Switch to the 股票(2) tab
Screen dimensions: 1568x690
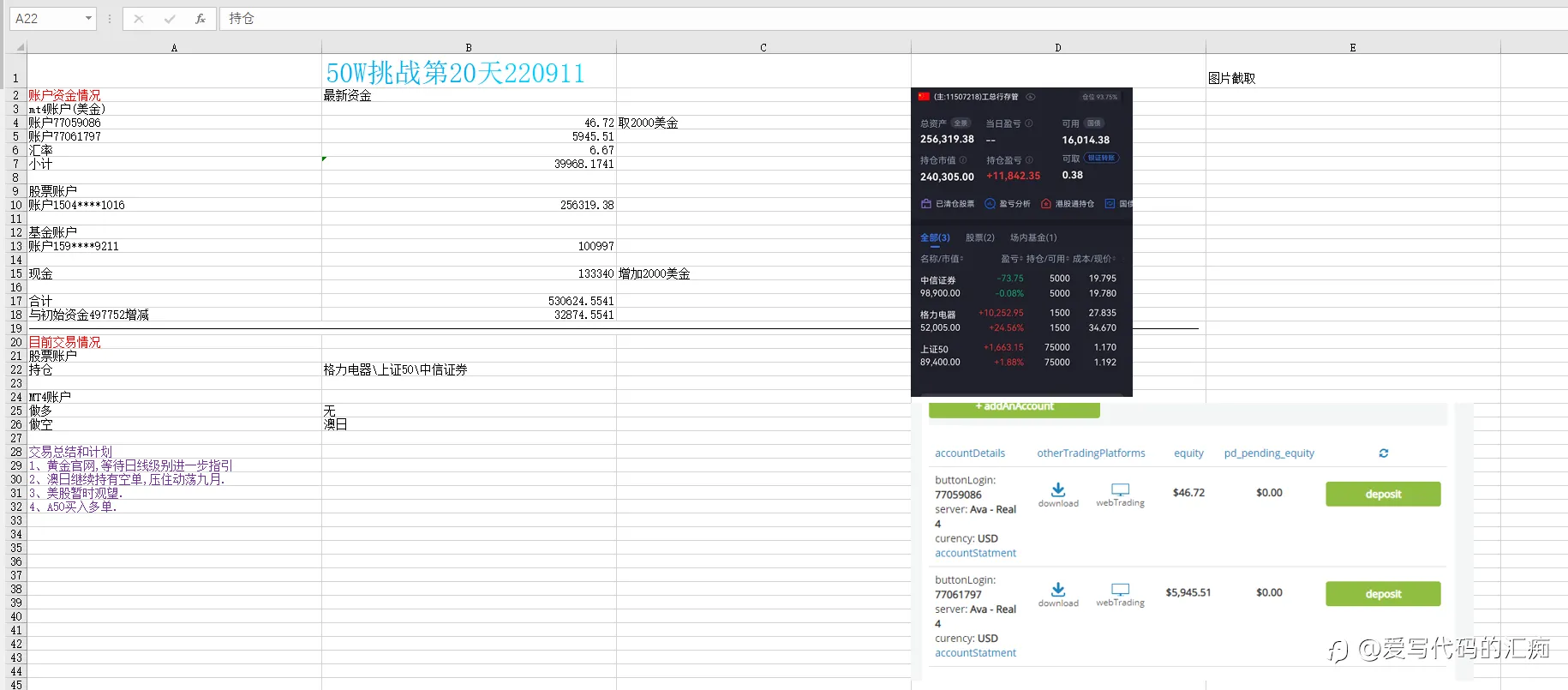(980, 237)
